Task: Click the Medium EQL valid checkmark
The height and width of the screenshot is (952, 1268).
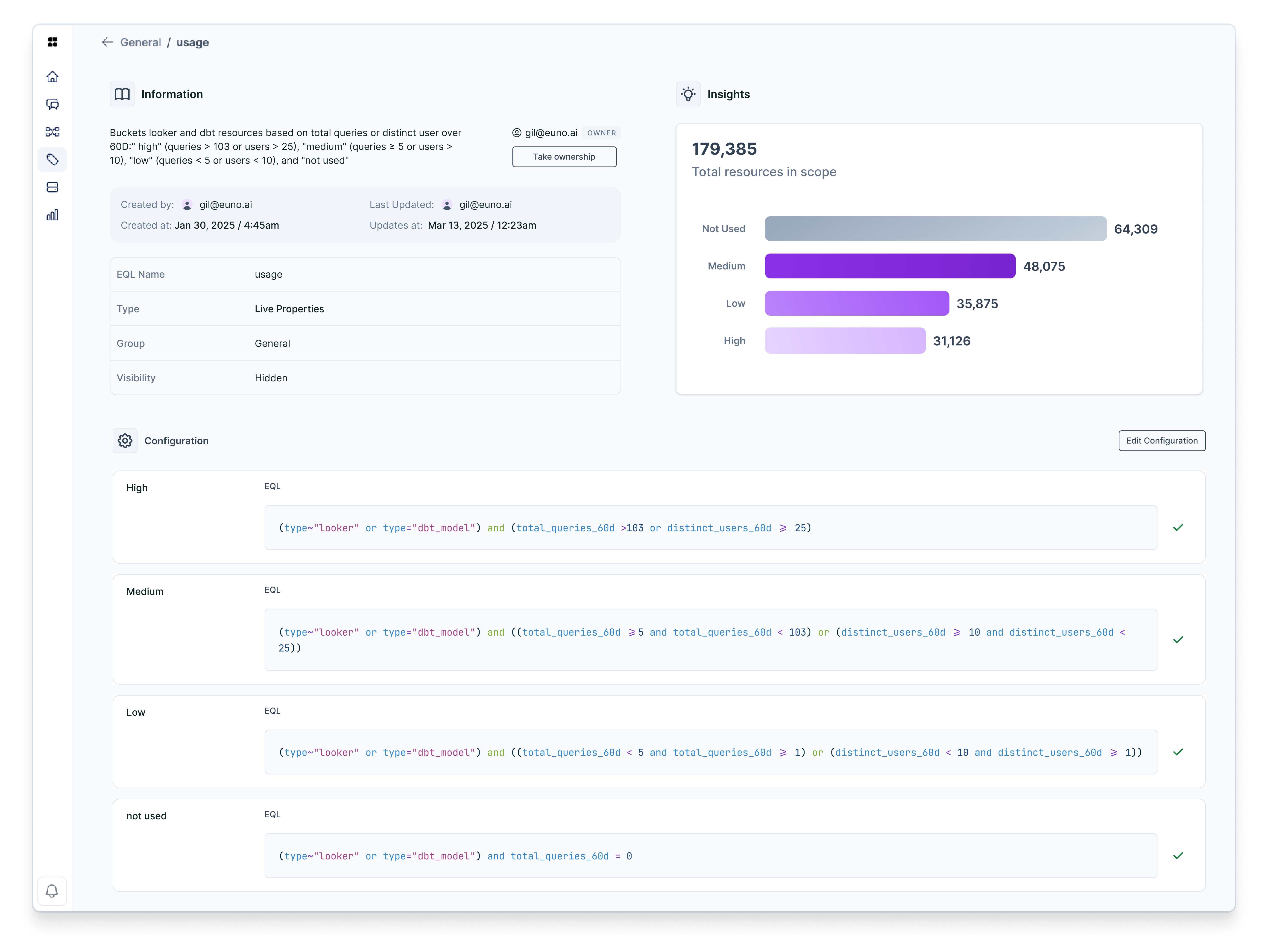Action: coord(1177,640)
